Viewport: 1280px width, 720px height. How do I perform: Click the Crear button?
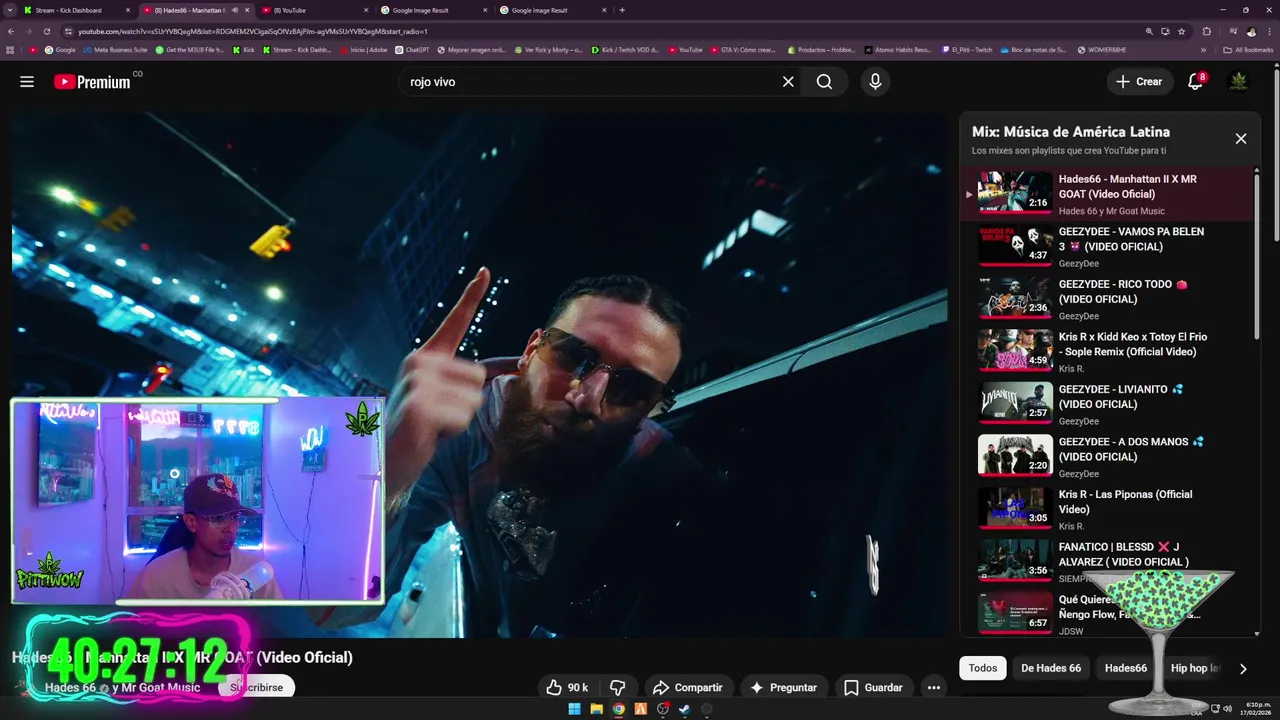point(1140,82)
